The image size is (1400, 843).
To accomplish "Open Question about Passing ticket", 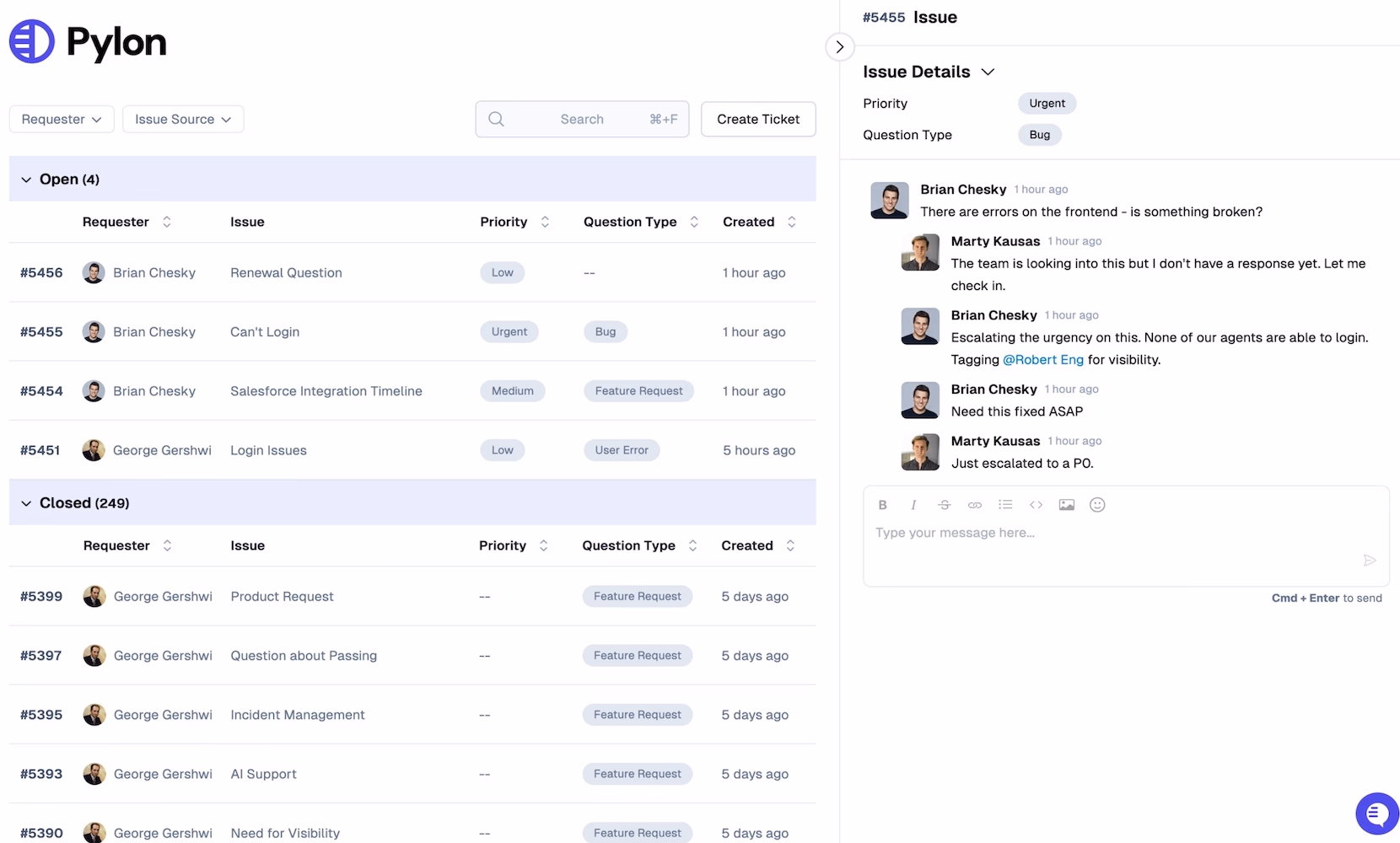I will click(412, 655).
